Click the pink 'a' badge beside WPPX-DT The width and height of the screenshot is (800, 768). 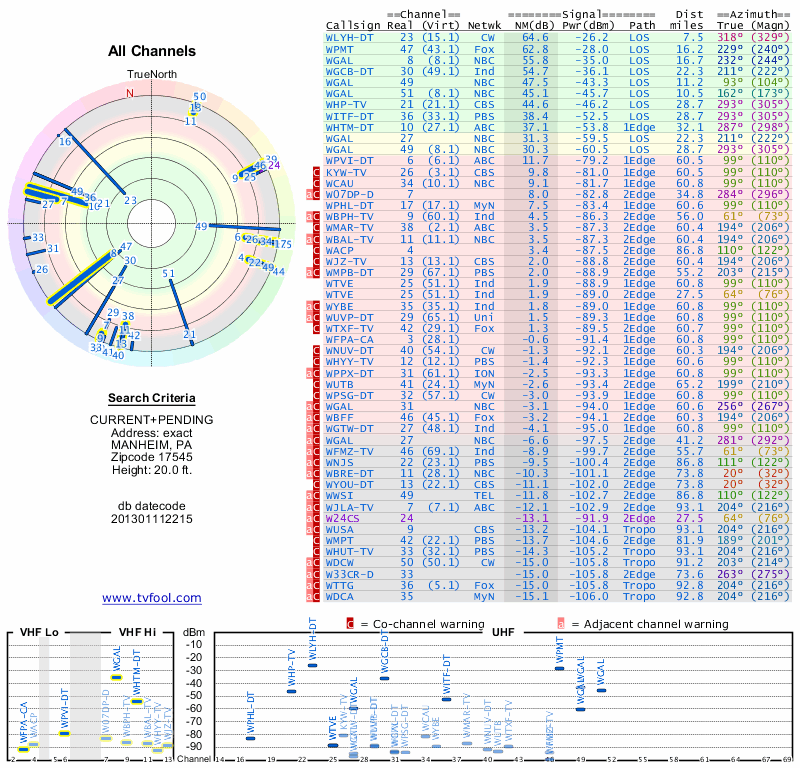(x=309, y=373)
